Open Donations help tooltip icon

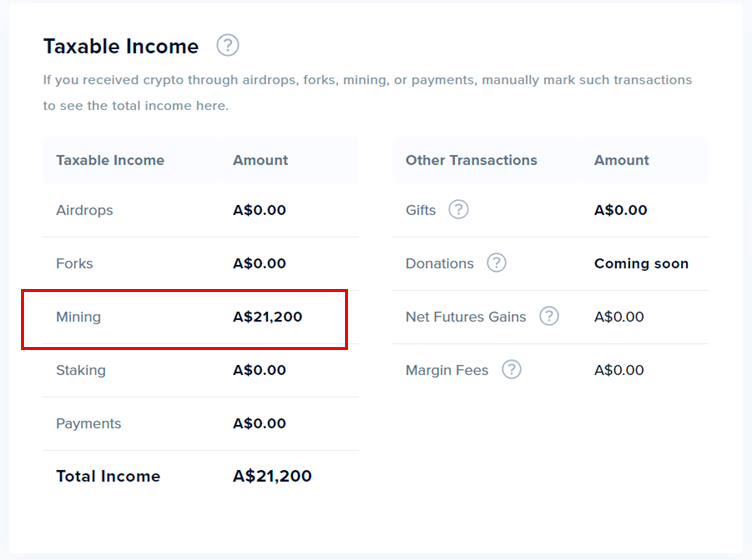[496, 263]
